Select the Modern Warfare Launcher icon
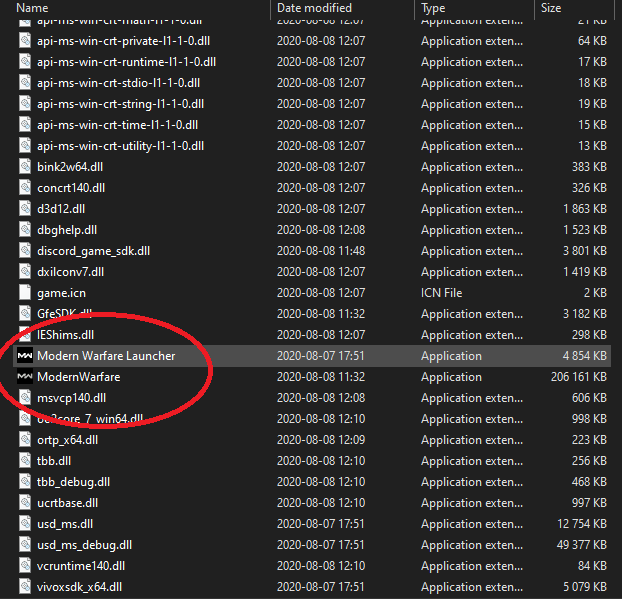 (25, 356)
